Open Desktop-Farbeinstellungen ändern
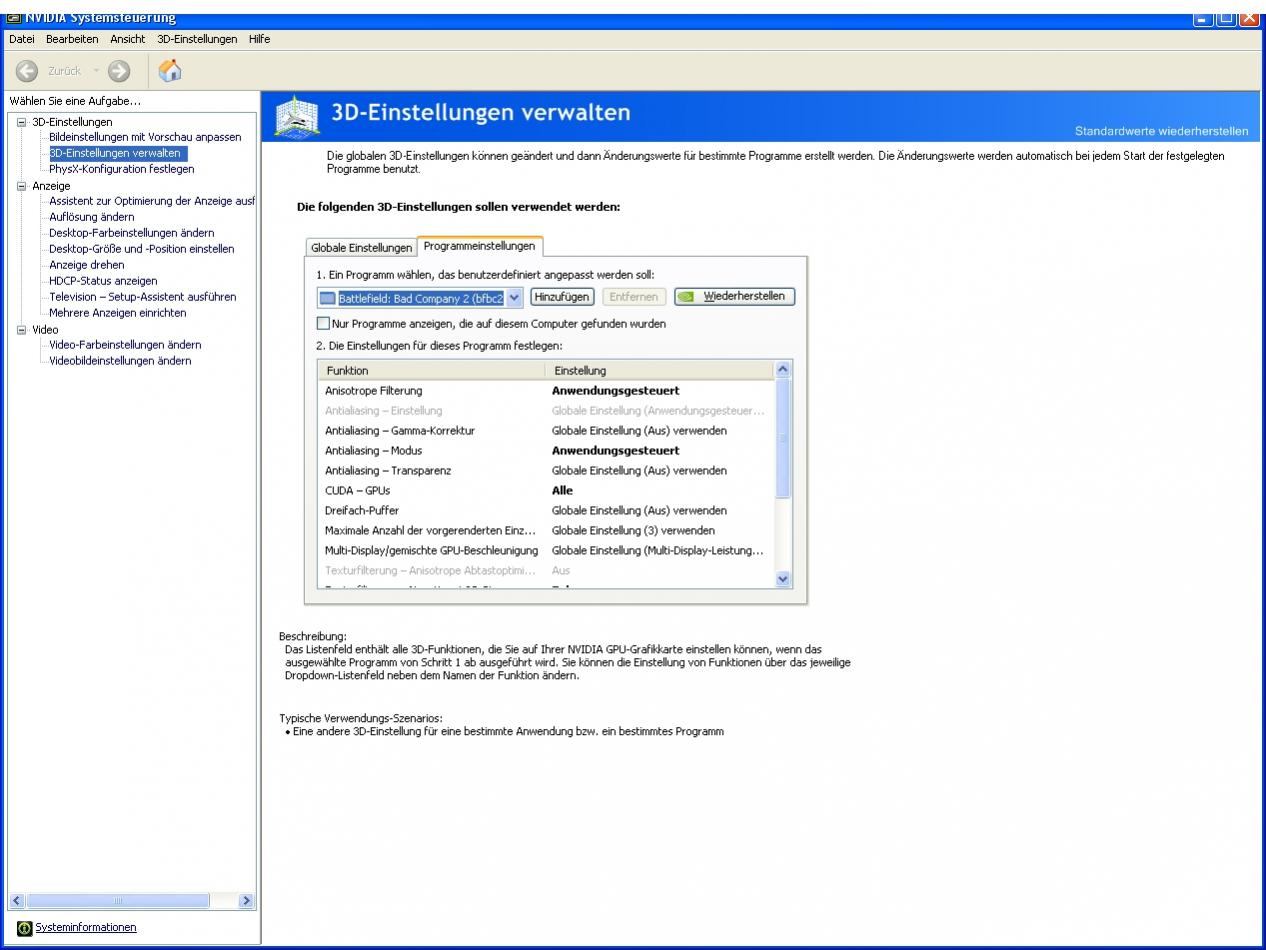1266x950 pixels. [131, 233]
